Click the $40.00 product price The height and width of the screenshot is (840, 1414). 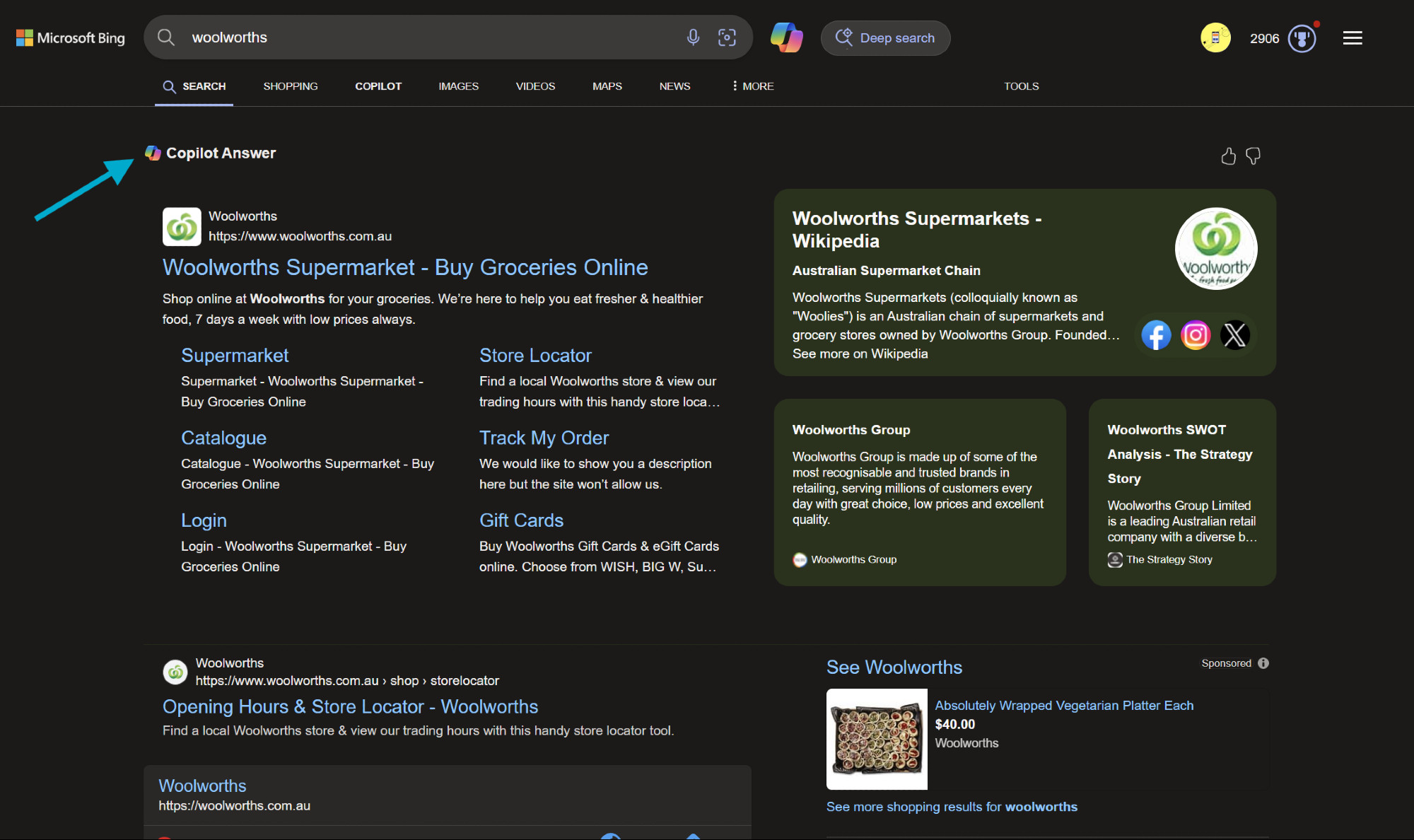pyautogui.click(x=954, y=724)
